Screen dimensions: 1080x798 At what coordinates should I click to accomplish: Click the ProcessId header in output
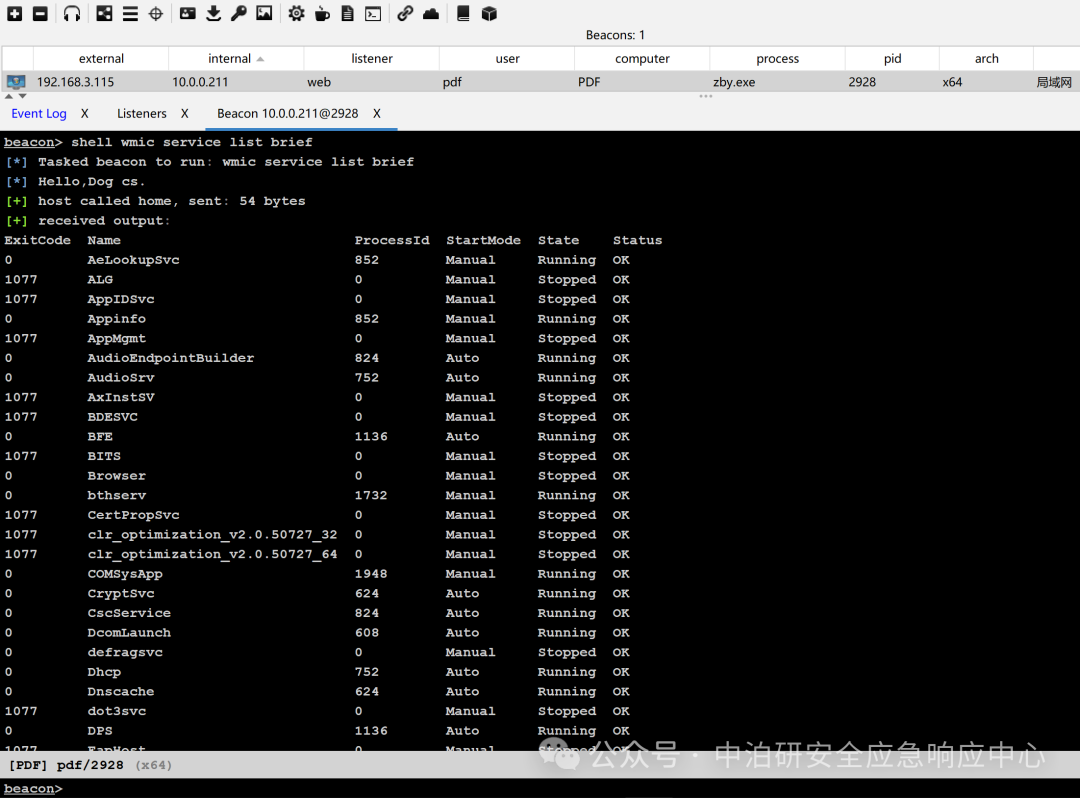tap(392, 240)
